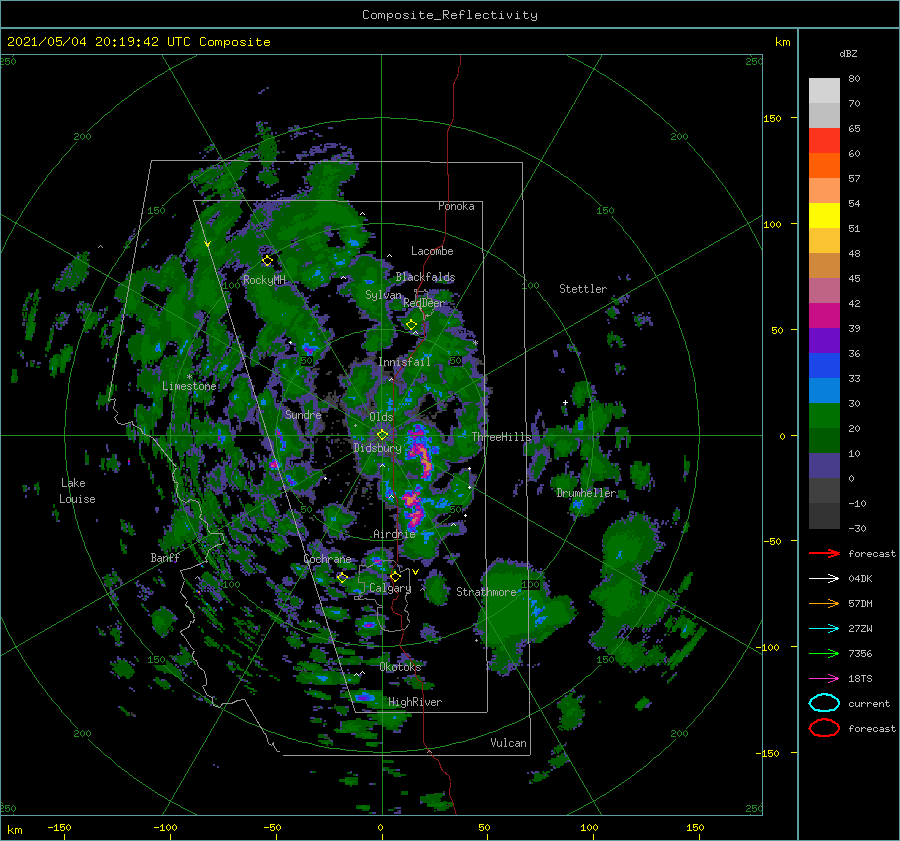The image size is (900, 841).
Task: Click the yellow diamond marker below RedDeer
Action: click(x=411, y=325)
